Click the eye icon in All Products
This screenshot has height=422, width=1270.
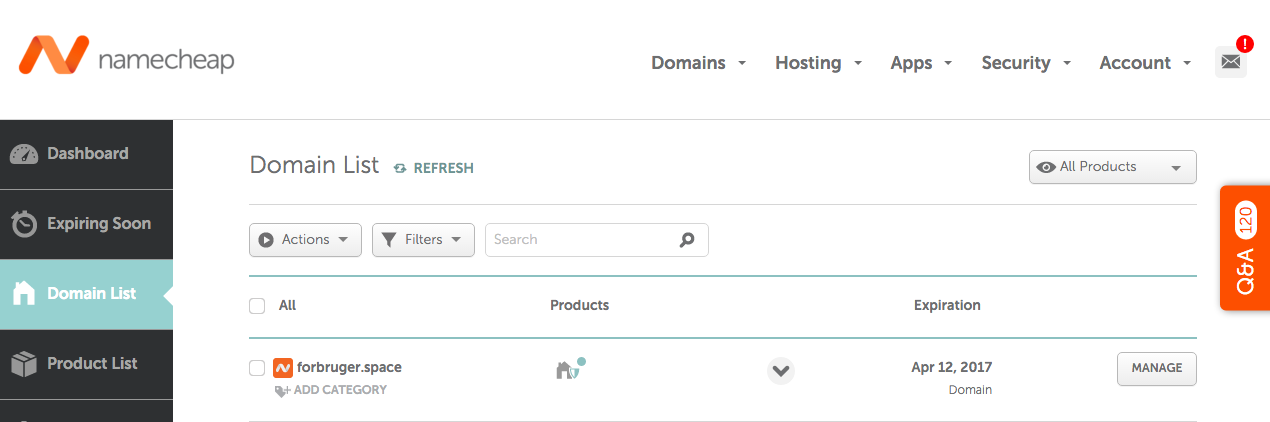[x=1047, y=167]
